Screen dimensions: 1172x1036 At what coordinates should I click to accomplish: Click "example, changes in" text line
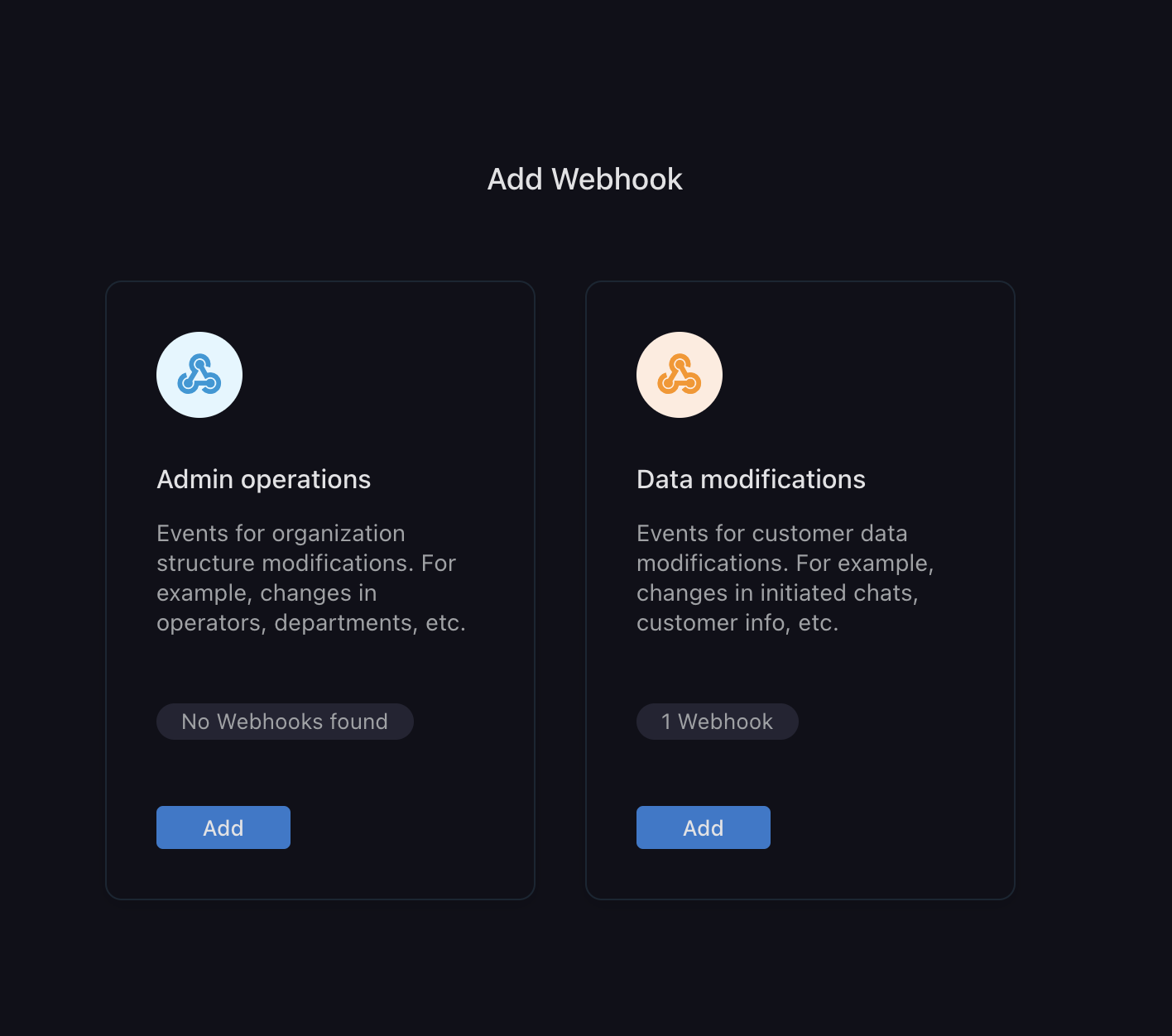tap(267, 593)
